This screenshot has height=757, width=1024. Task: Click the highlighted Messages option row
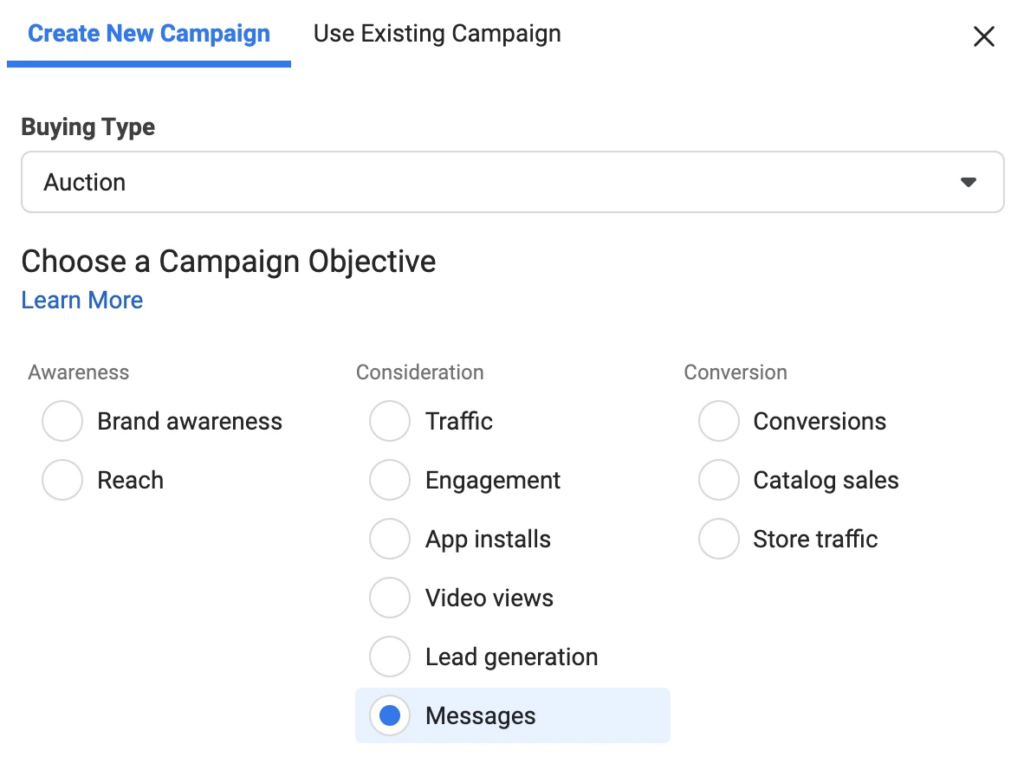(512, 716)
